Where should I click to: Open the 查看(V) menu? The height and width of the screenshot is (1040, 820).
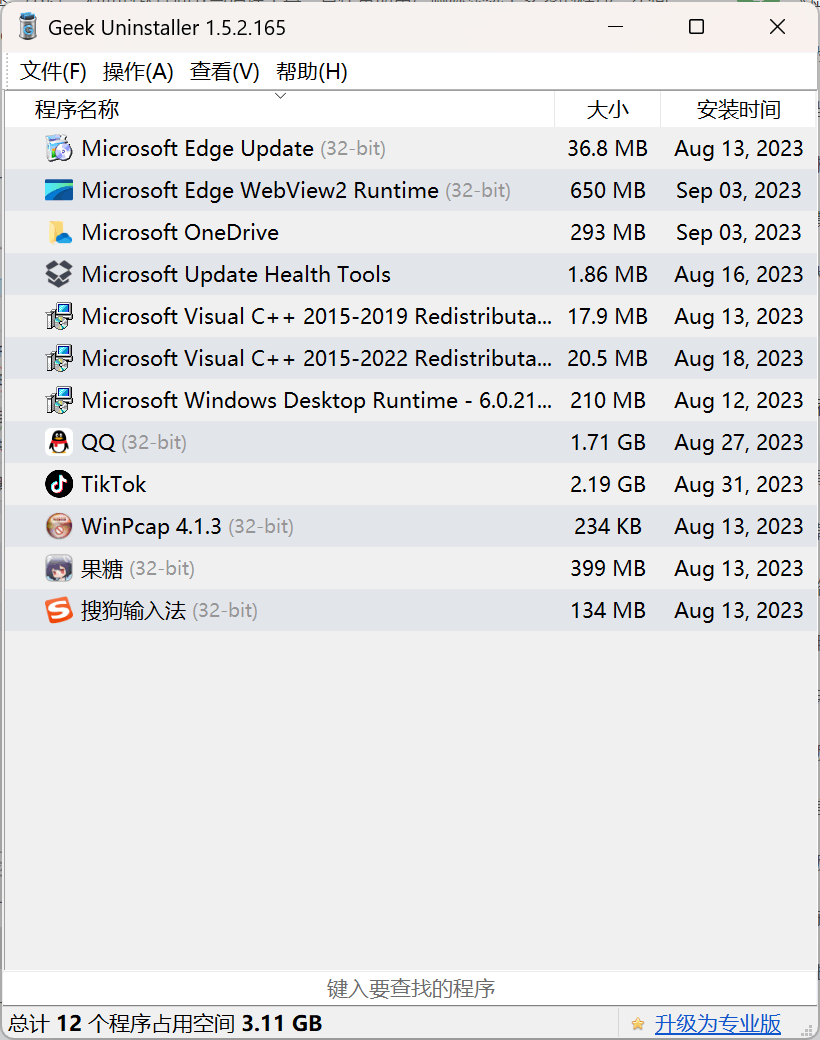tap(224, 72)
